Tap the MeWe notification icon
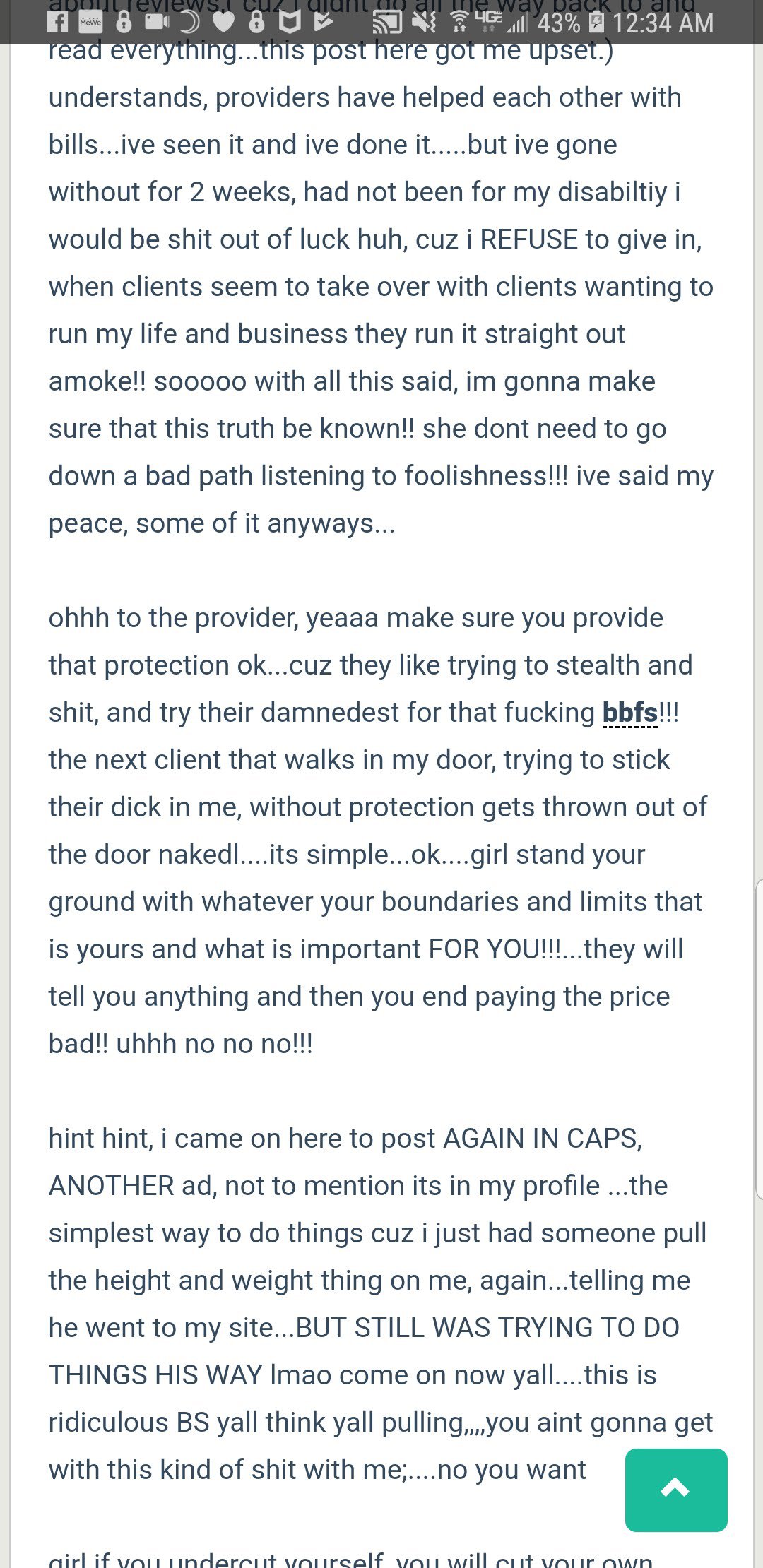 pyautogui.click(x=90, y=23)
